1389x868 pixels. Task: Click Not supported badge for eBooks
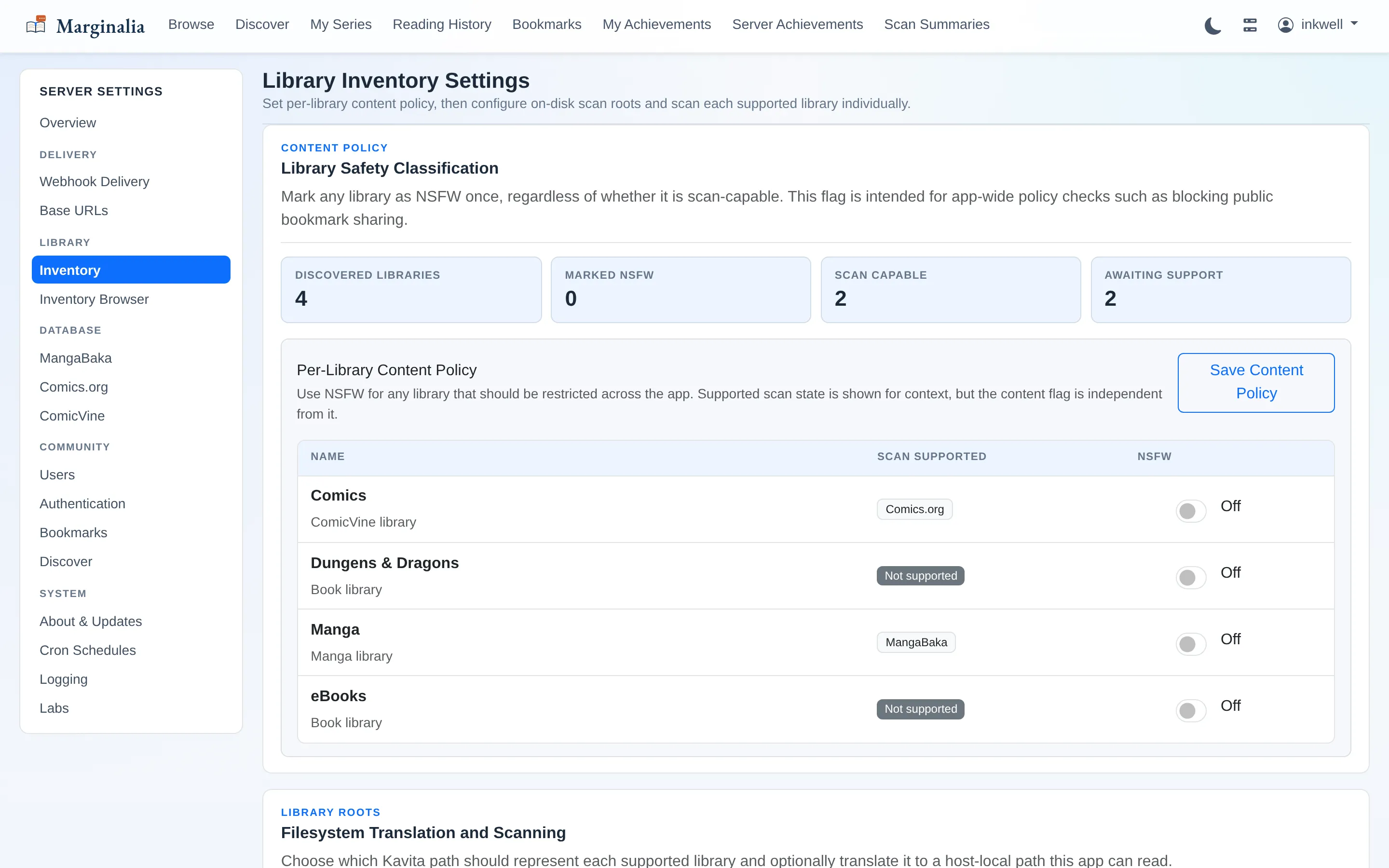(x=920, y=709)
